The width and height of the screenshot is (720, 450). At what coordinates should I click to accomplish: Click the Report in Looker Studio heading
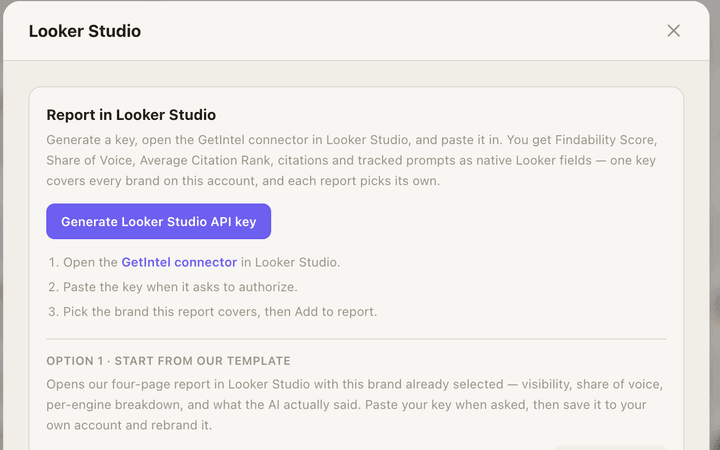coord(131,115)
